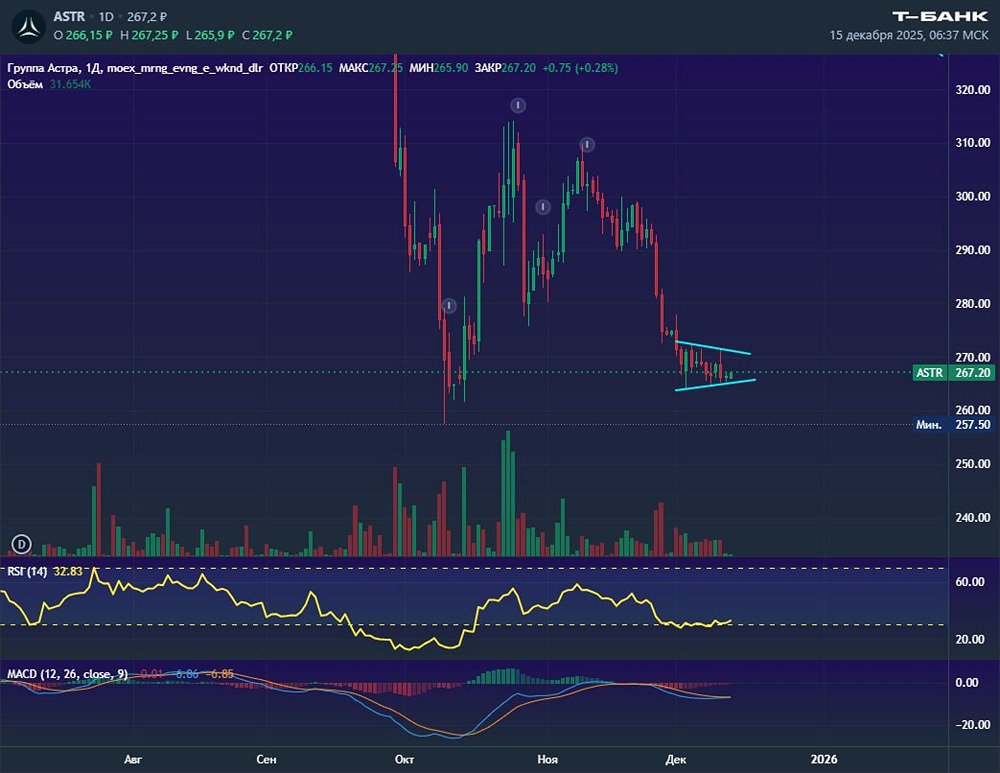Click the blue MACD value '-6.86'

184,674
